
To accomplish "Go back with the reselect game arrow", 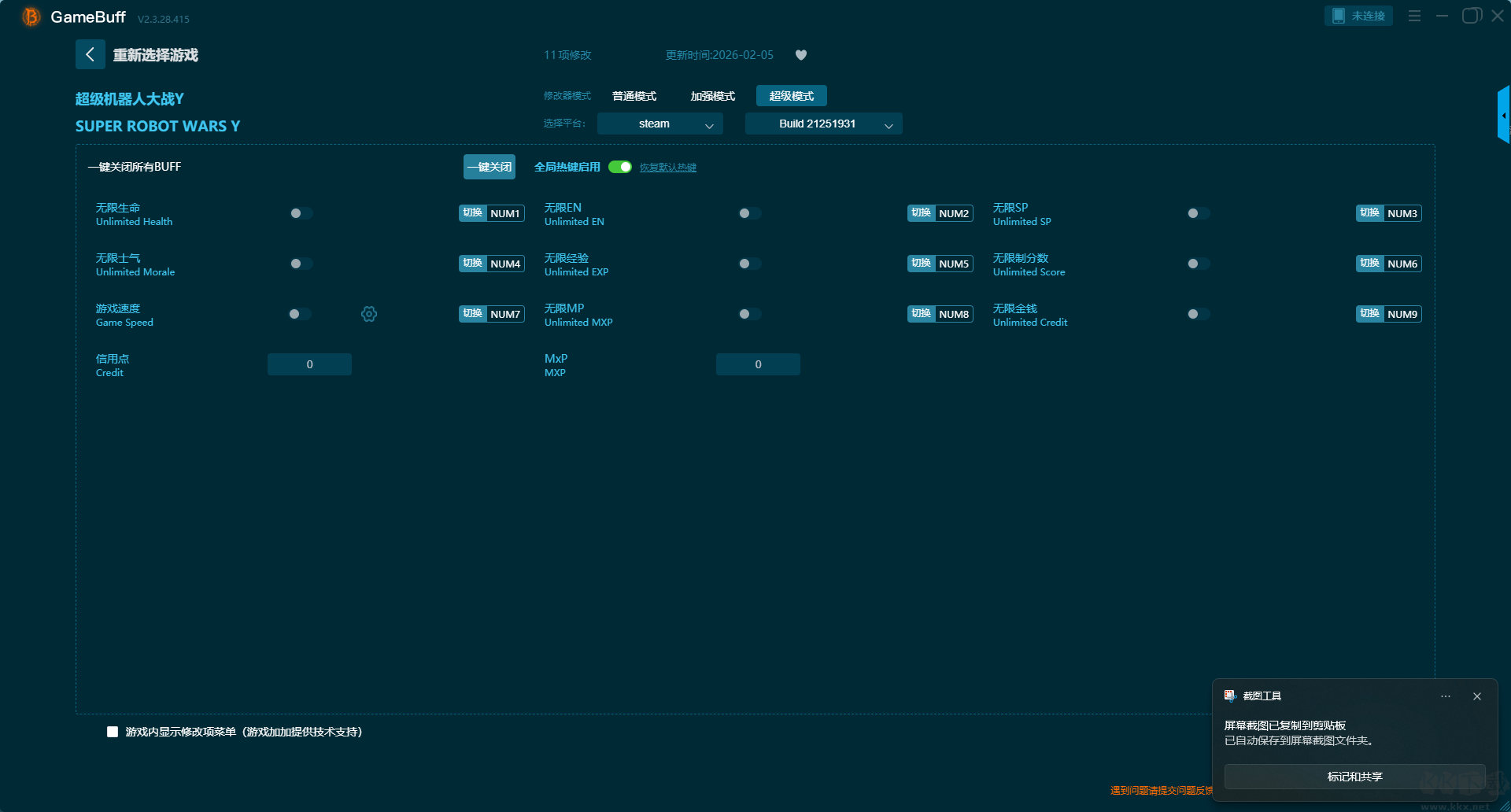I will 90,54.
